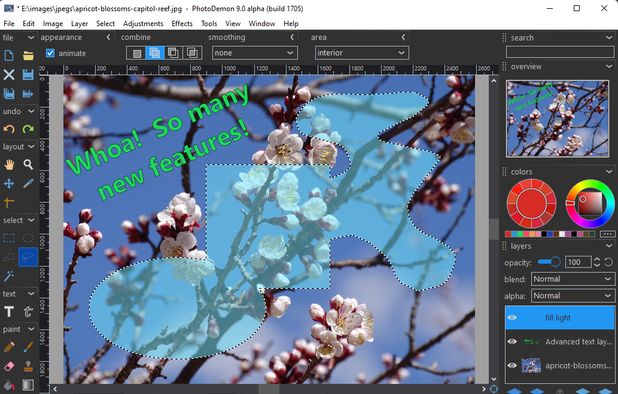Open an image using the yellow folder icon
The height and width of the screenshot is (394, 618).
28,56
